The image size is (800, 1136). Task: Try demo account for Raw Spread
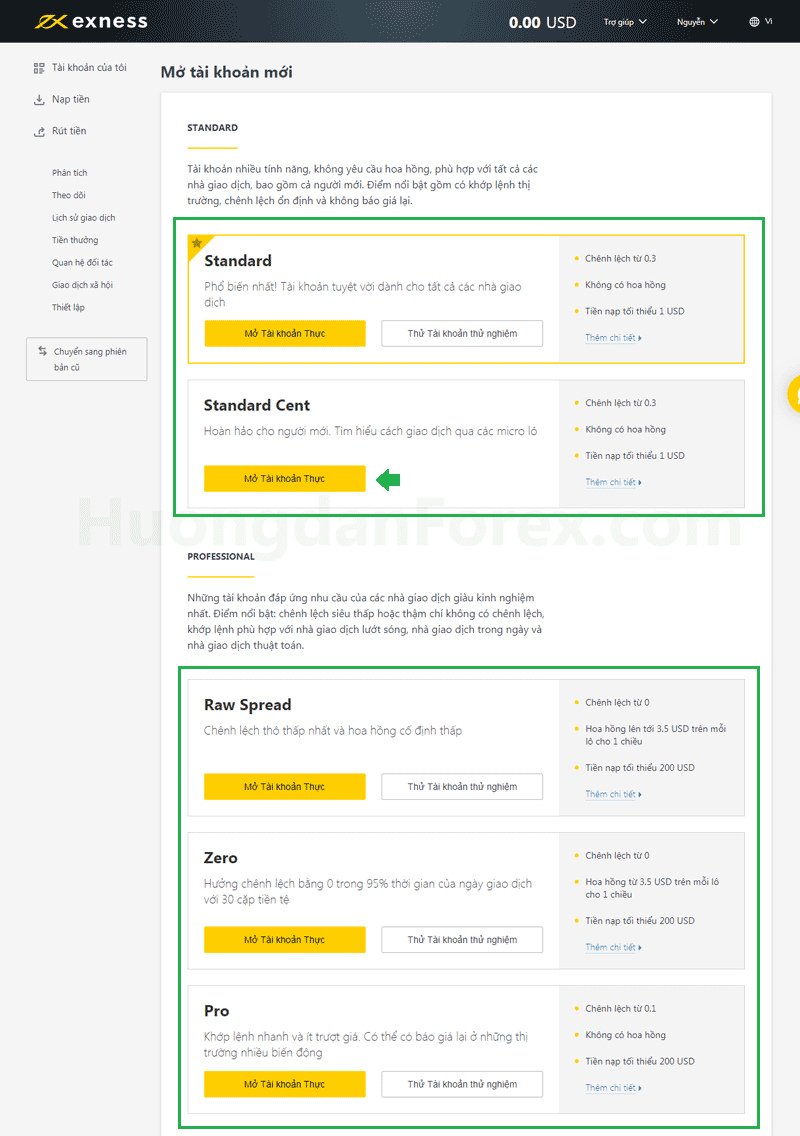tap(462, 787)
